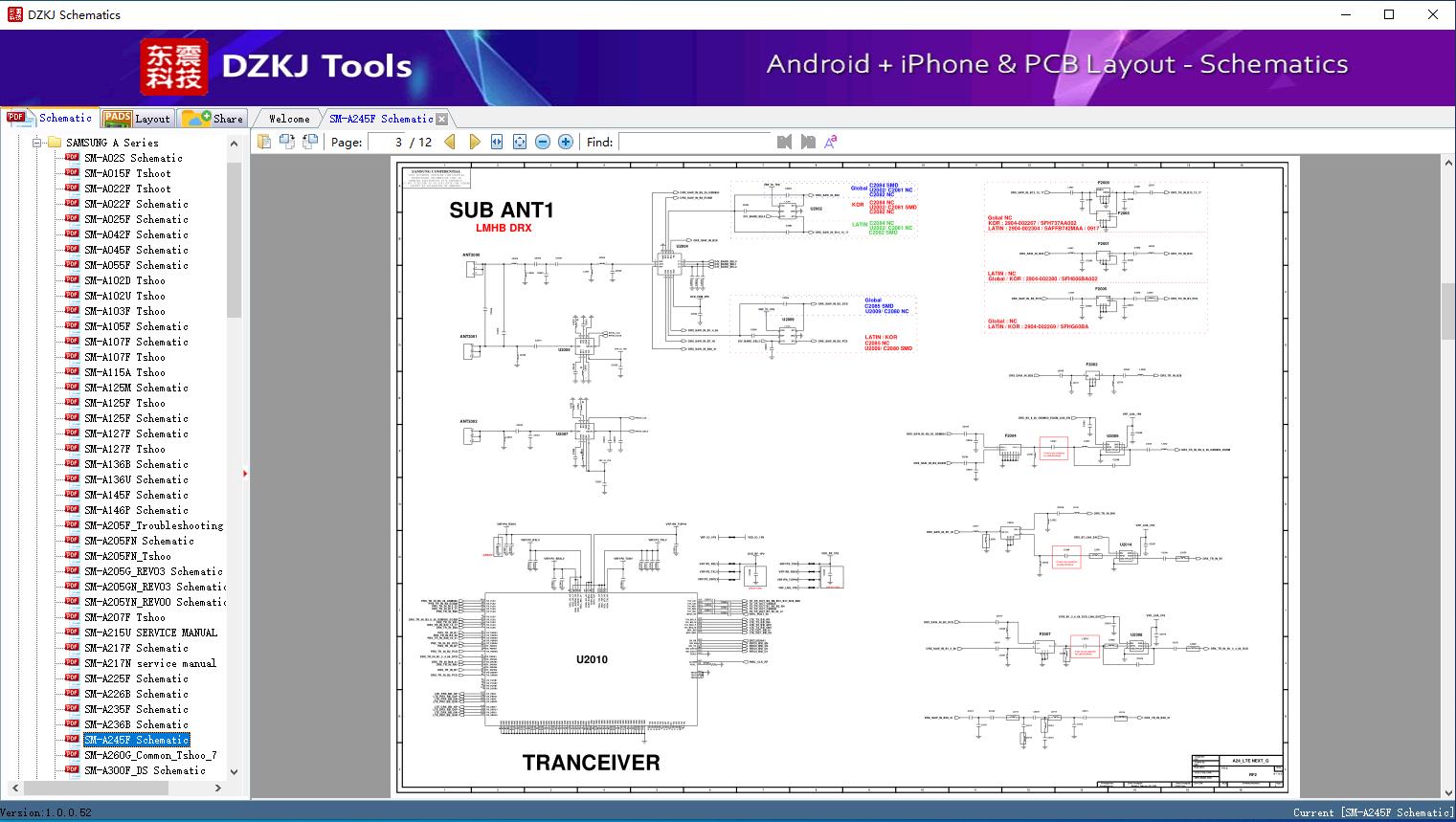The height and width of the screenshot is (822, 1456).
Task: Go to the next page
Action: (x=474, y=142)
